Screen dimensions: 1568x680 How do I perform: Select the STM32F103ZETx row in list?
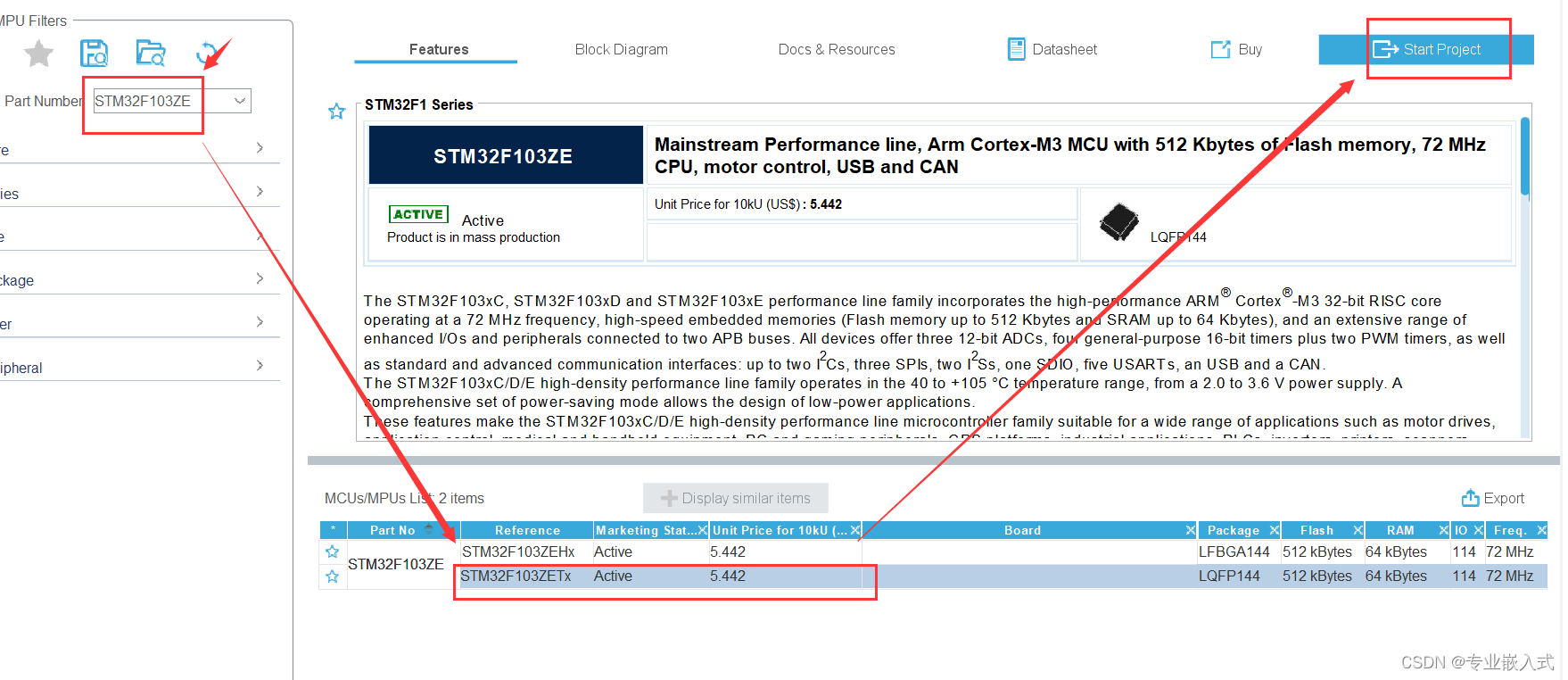pos(933,576)
